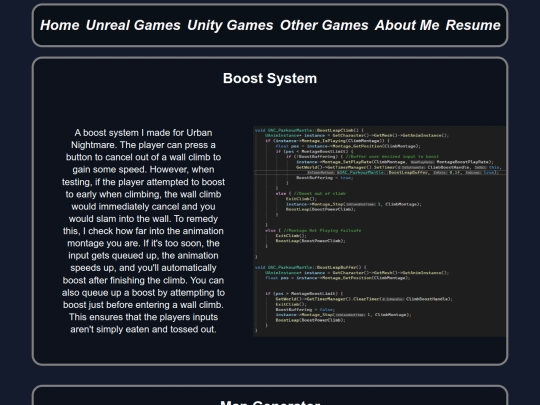Screen dimensions: 540x405
Task: Open the Home navigation link
Action: [x=60, y=25]
